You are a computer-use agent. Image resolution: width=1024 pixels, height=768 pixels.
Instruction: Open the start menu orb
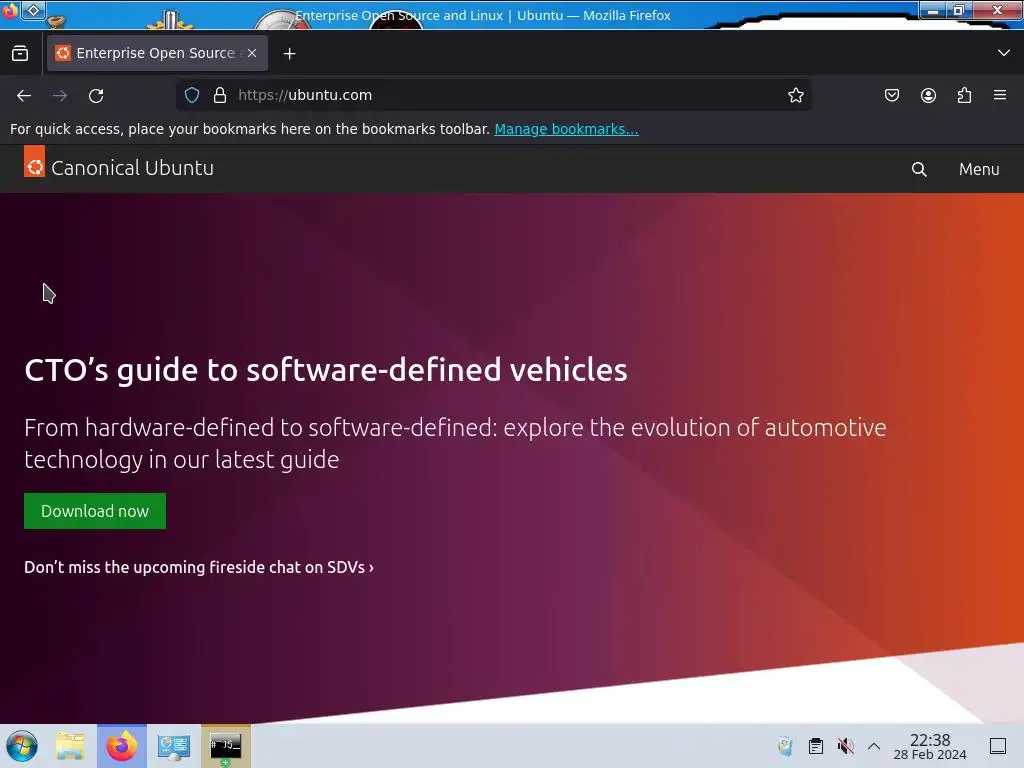pos(22,746)
